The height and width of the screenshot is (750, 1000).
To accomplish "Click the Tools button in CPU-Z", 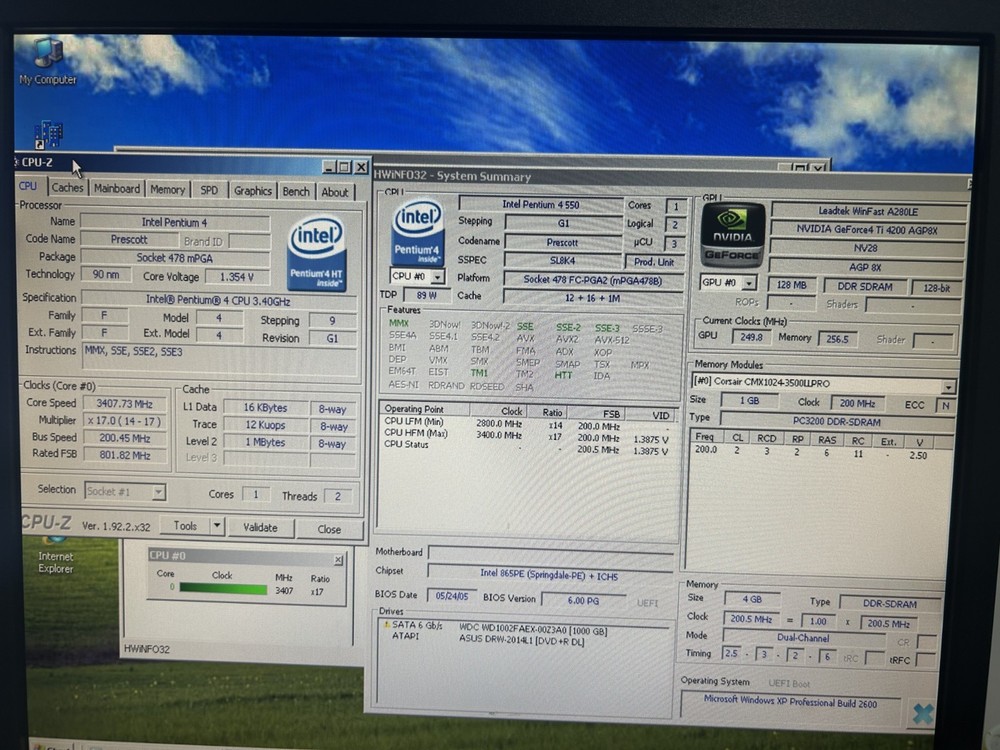I will 185,526.
